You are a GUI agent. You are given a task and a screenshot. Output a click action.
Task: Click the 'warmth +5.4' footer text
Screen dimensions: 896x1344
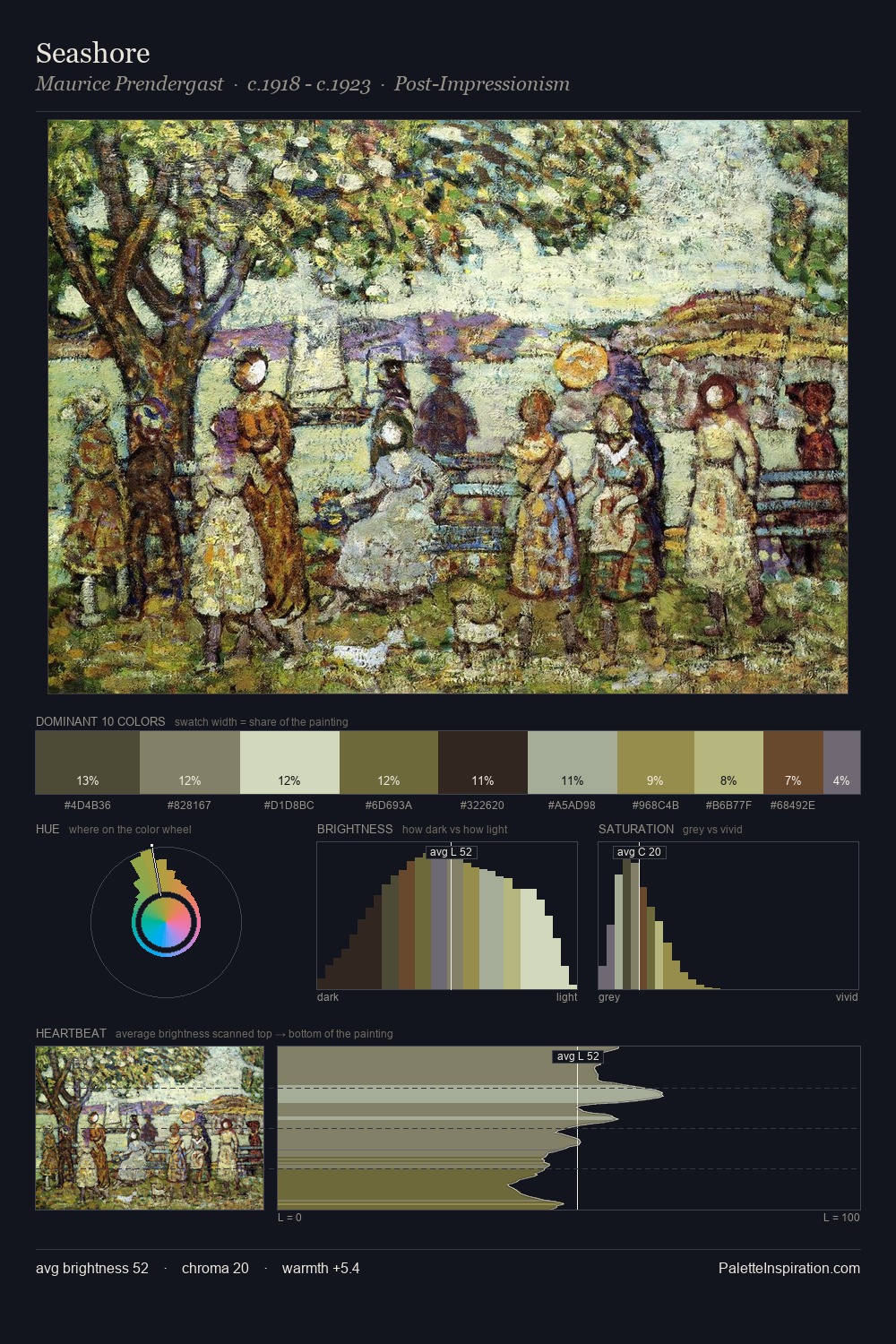click(x=321, y=1268)
